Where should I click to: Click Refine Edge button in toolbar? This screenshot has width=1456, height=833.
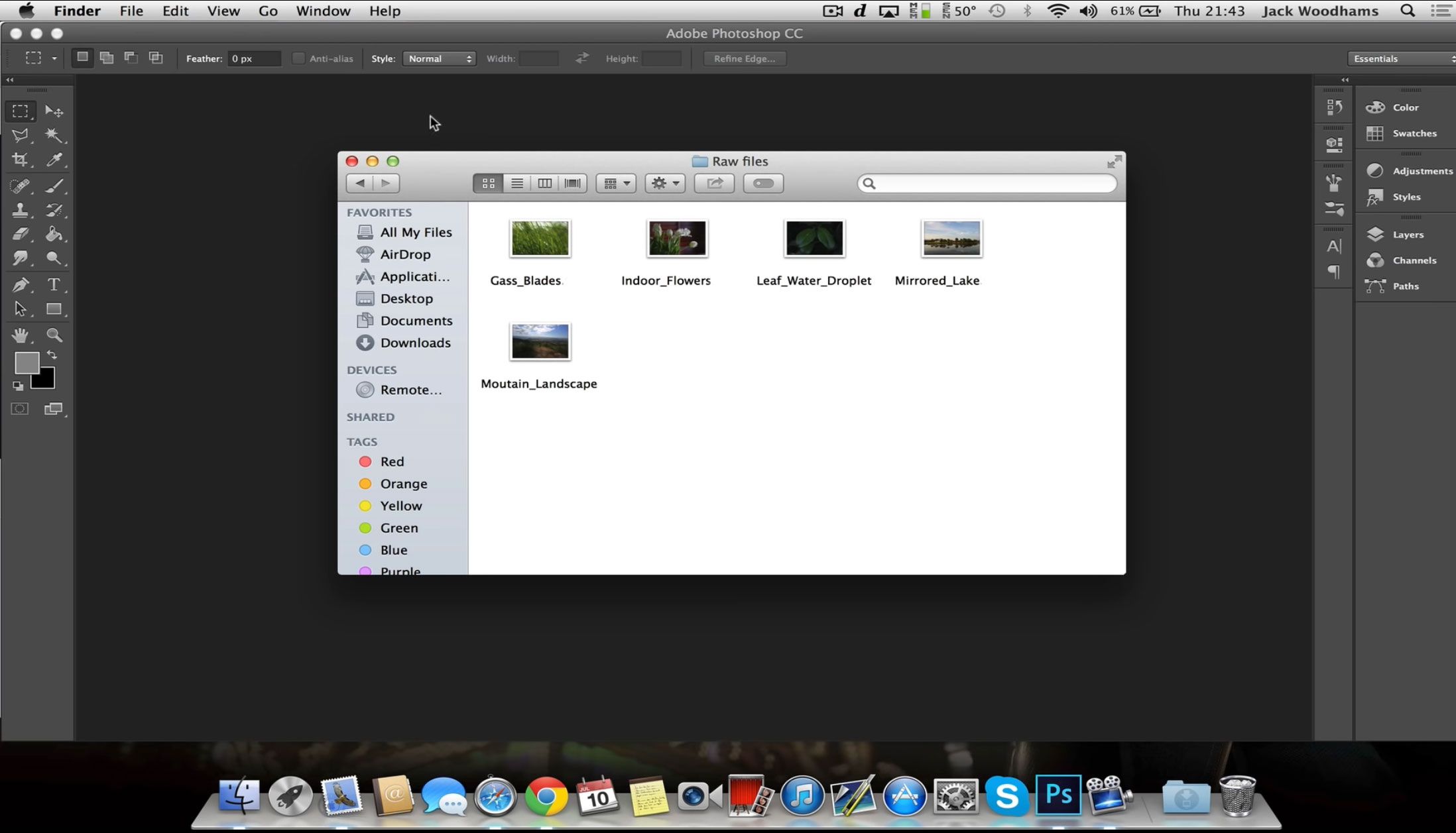[745, 58]
